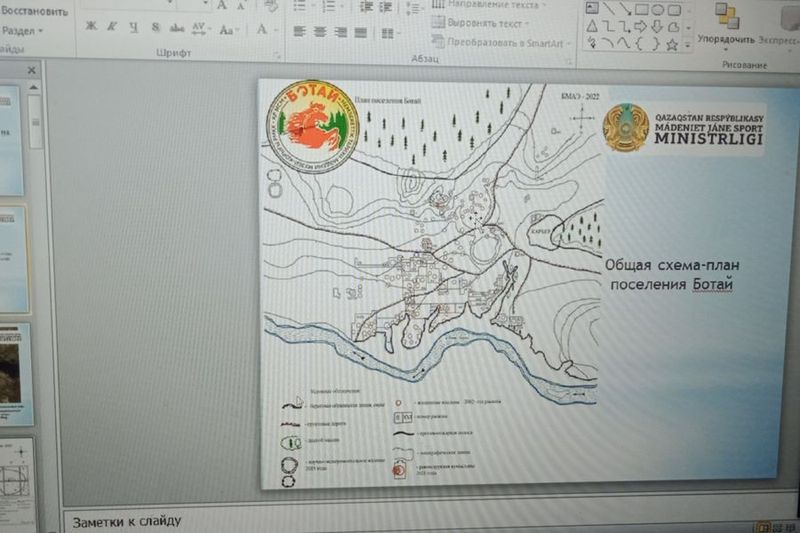Open Раздел dropdown menu
Viewport: 800px width, 533px height.
24,31
